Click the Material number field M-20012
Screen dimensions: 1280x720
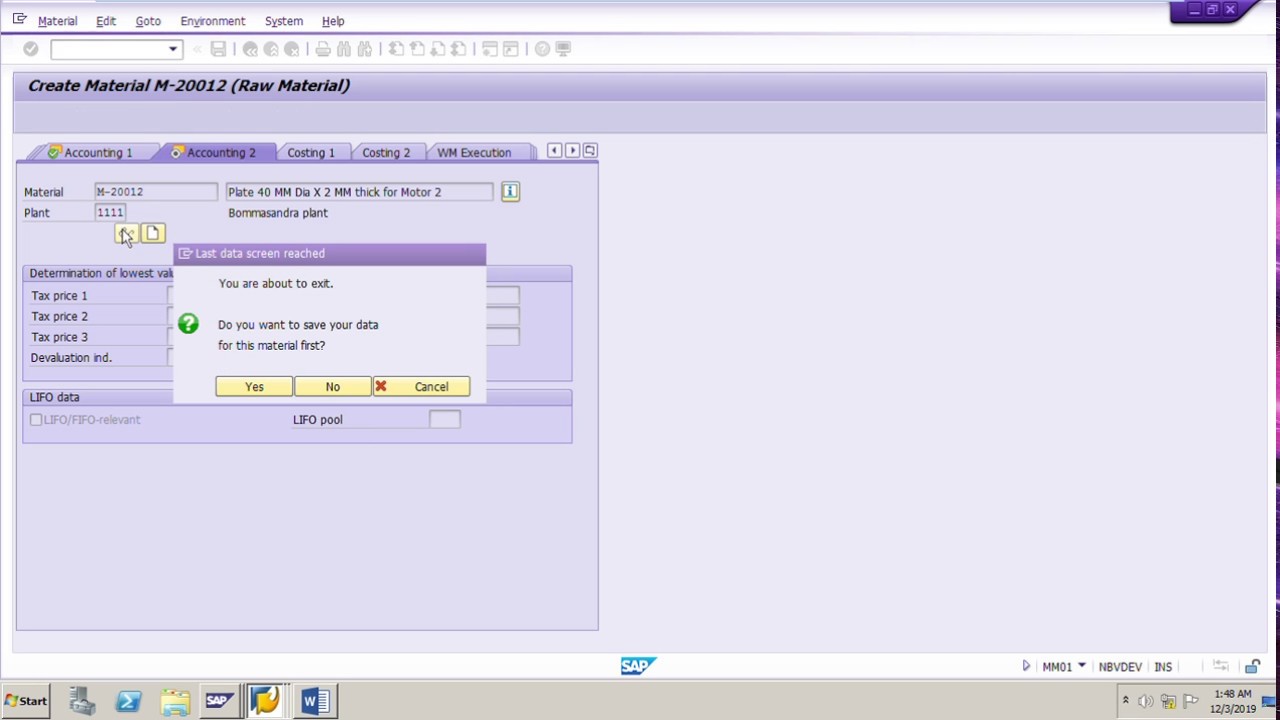point(155,192)
